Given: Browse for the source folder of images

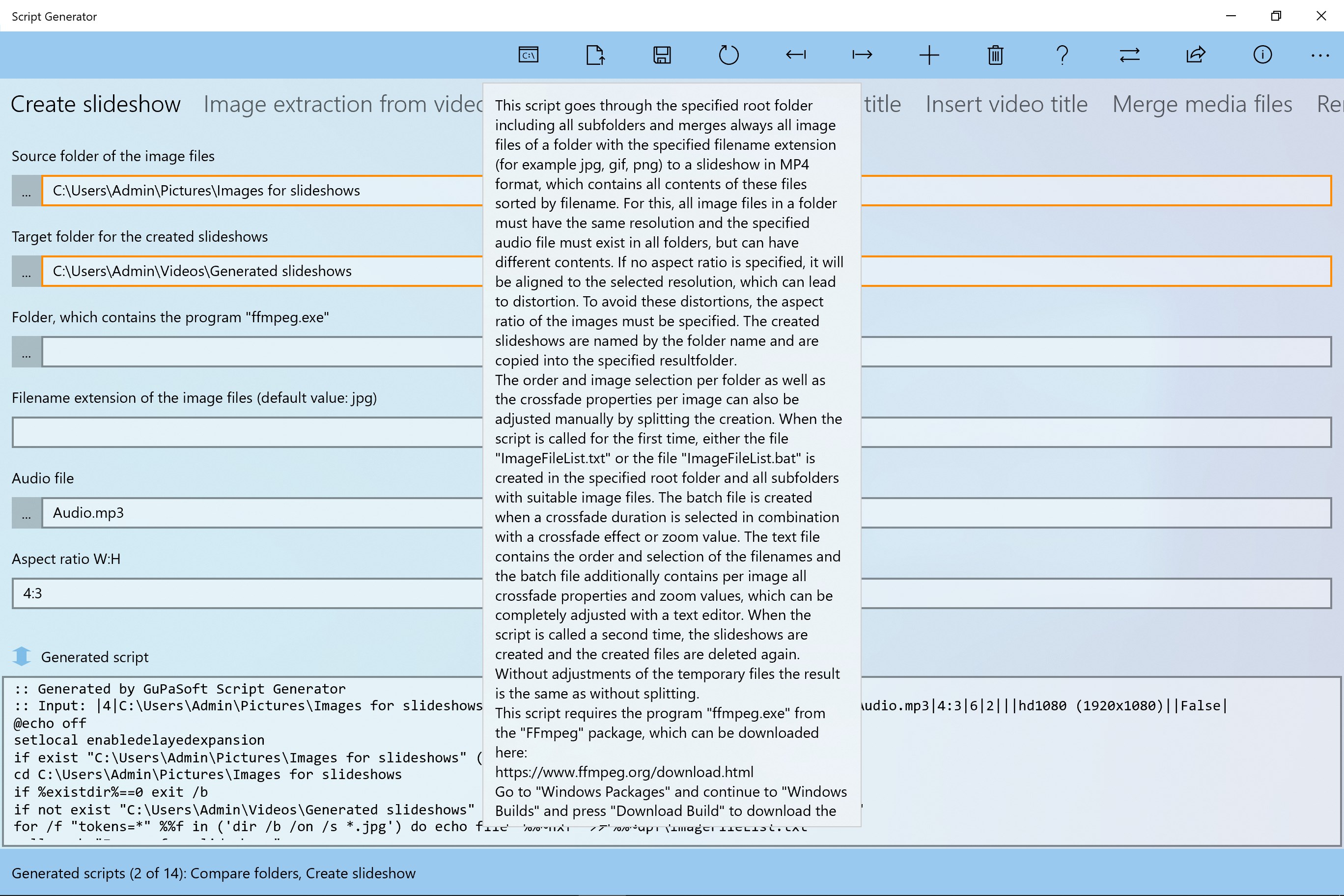Looking at the screenshot, I should (x=27, y=191).
